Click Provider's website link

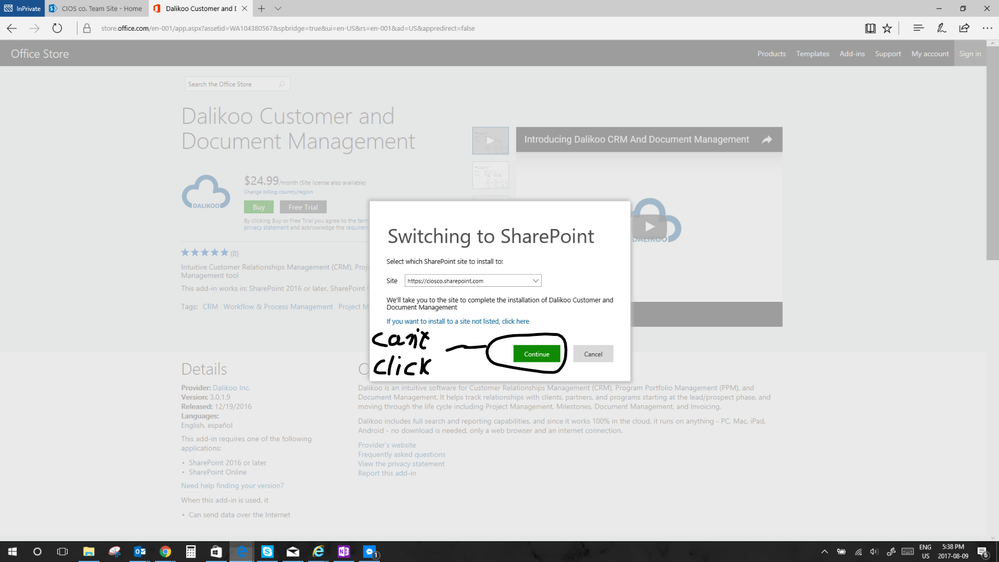[x=387, y=445]
